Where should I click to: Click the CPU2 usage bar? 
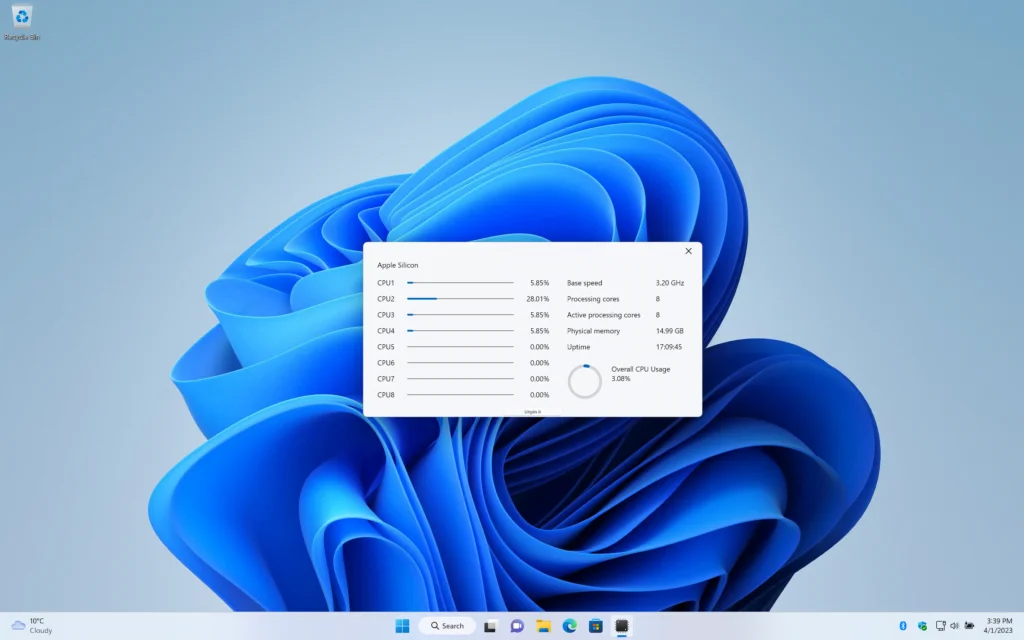click(460, 298)
